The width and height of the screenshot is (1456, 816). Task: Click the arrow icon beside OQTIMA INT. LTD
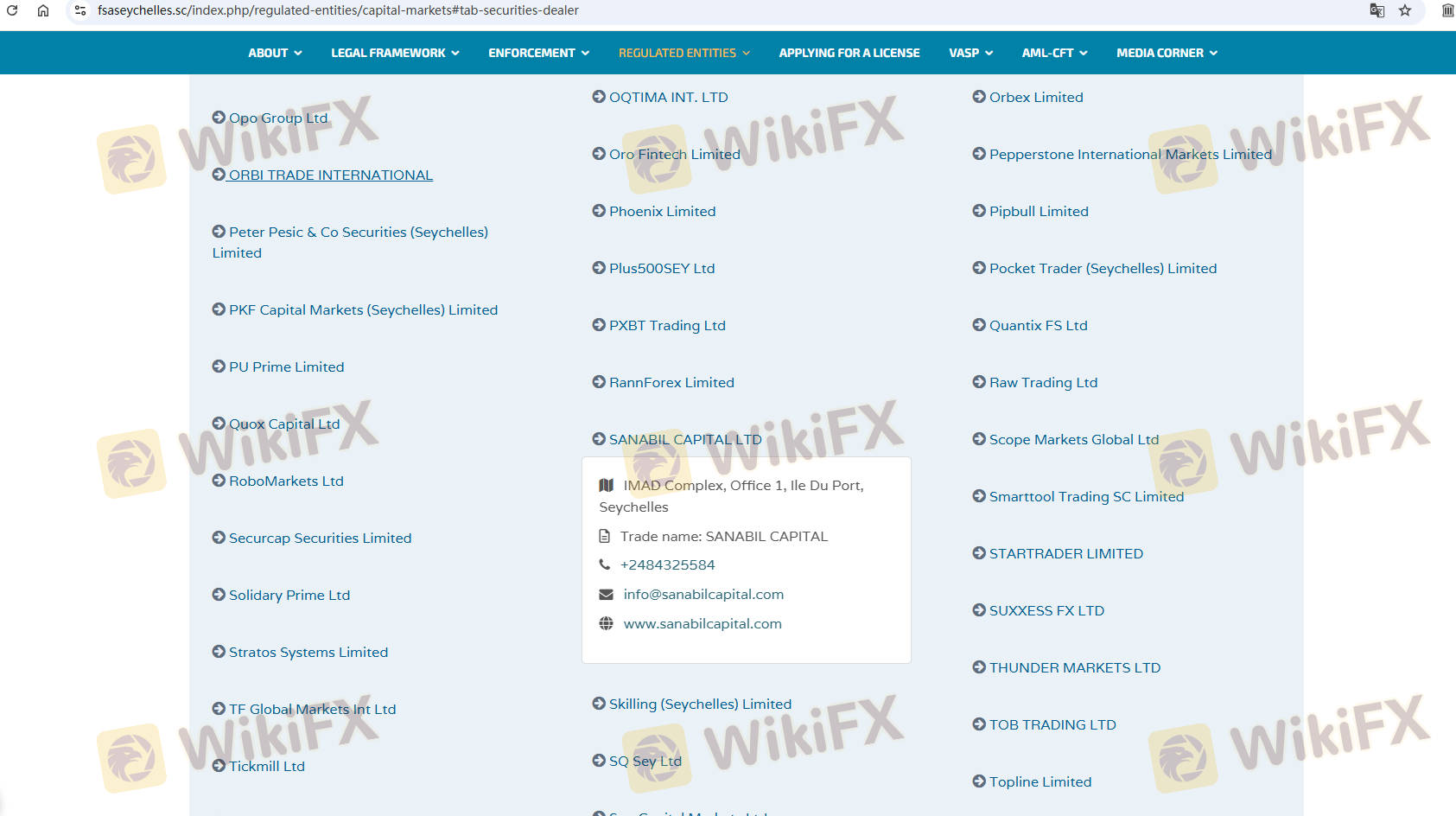[x=599, y=97]
